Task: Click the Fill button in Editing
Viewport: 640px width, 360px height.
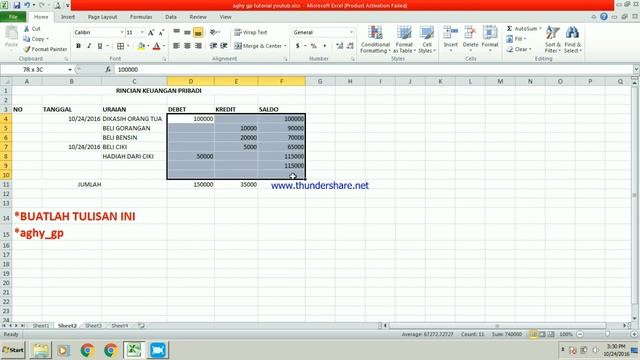Action: [x=516, y=39]
